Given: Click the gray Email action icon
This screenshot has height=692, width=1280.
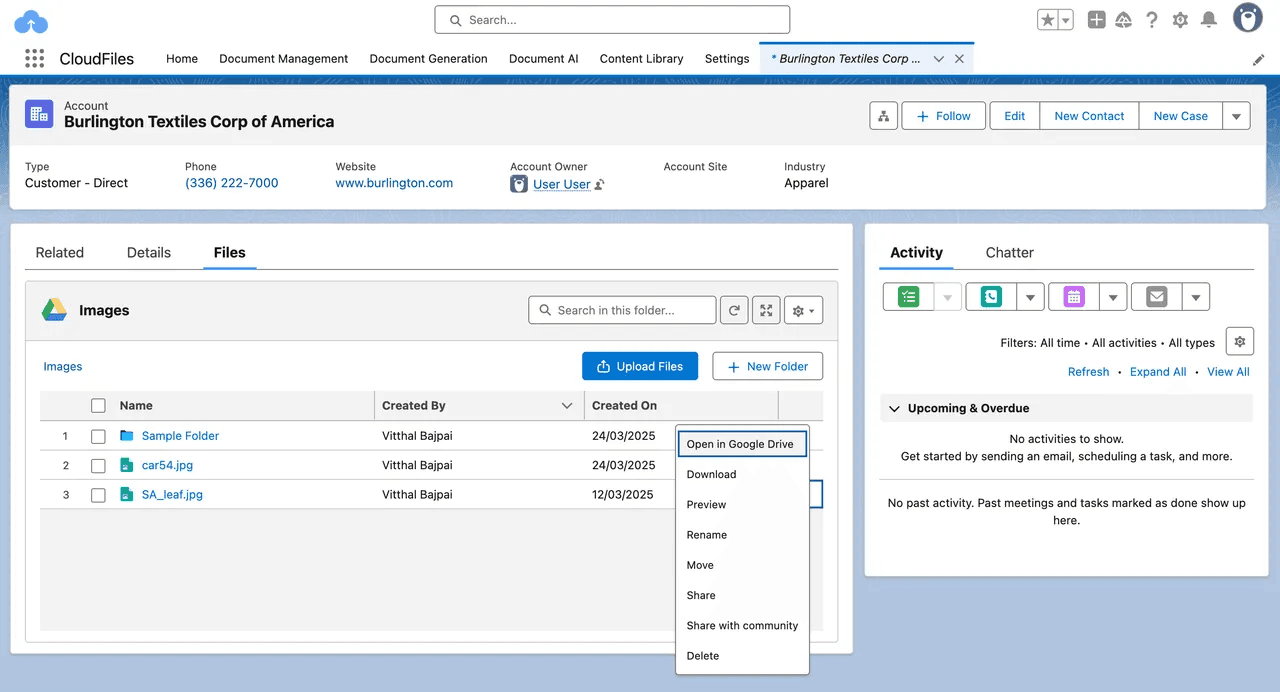Looking at the screenshot, I should pyautogui.click(x=1156, y=296).
